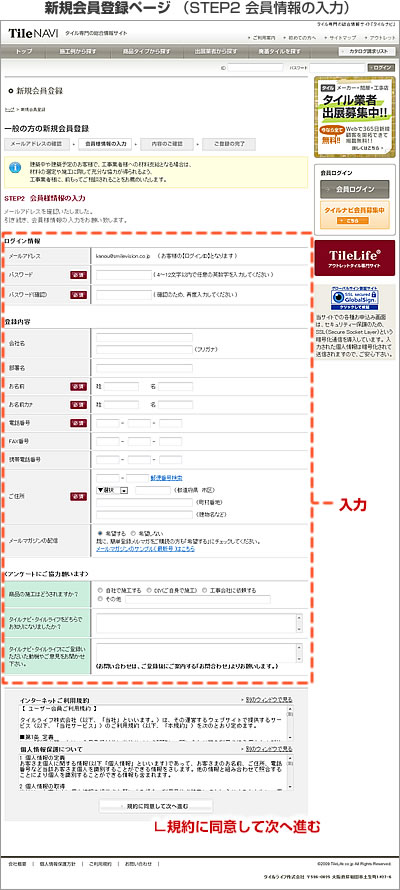Open 商品タイプから探す navigation tab
This screenshot has height=890, width=400.
139,51
